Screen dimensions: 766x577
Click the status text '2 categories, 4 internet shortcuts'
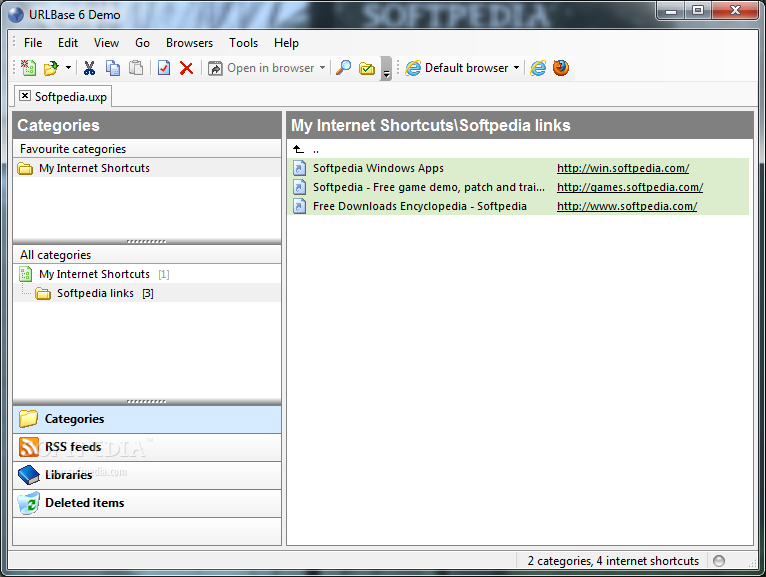click(x=613, y=561)
